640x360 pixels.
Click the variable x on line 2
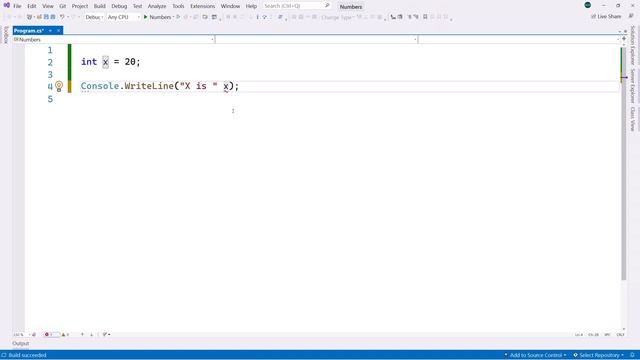click(105, 62)
